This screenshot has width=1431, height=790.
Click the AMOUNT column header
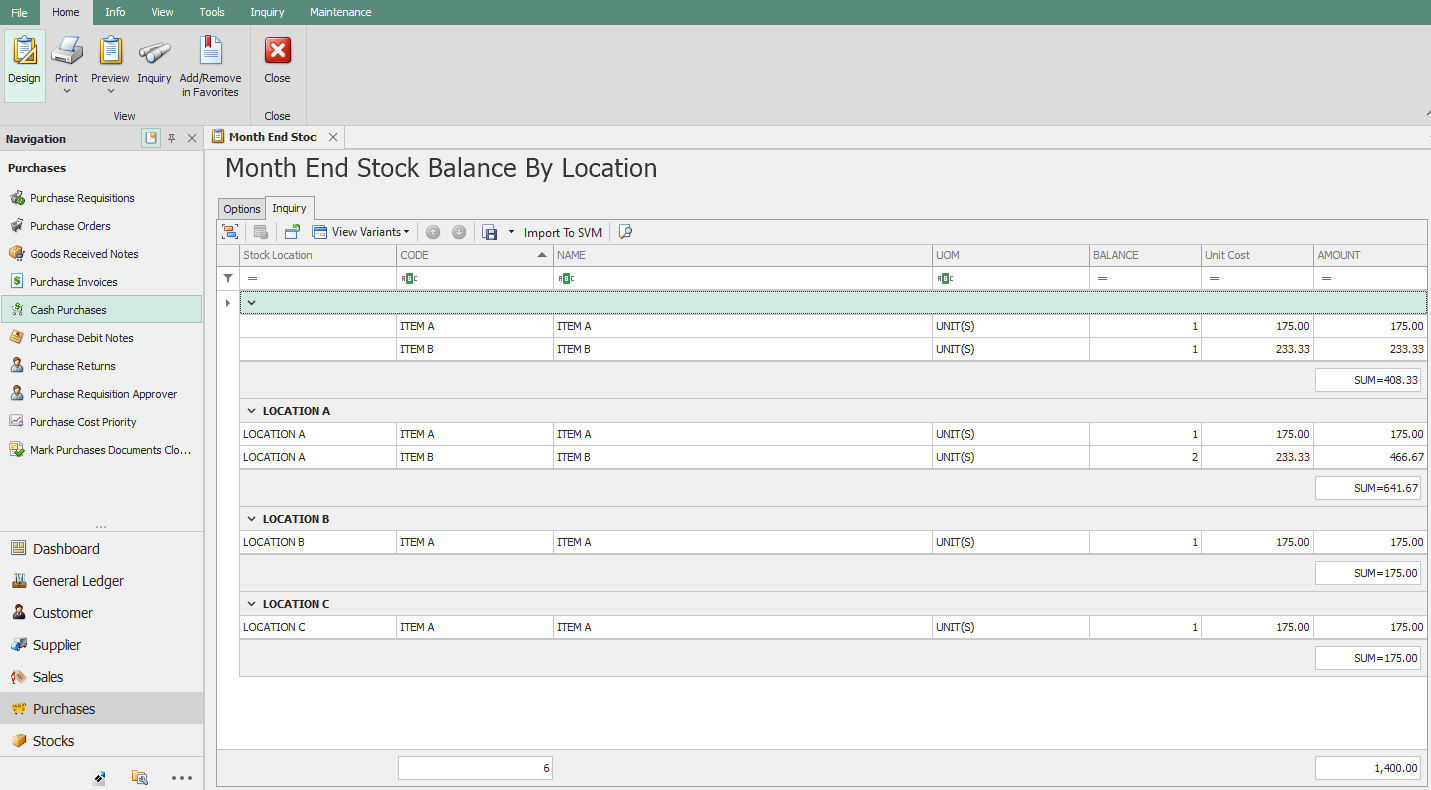(x=1371, y=255)
